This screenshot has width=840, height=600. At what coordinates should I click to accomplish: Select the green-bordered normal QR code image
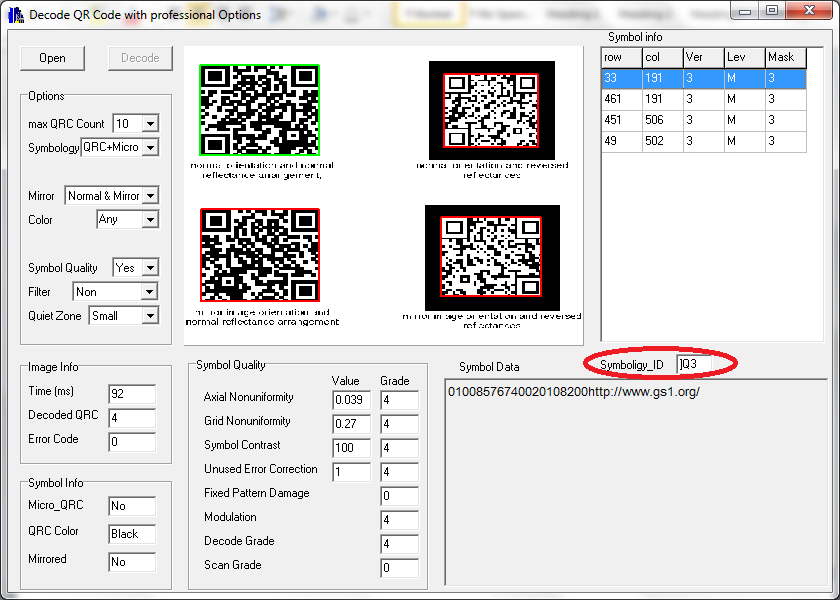[260, 110]
